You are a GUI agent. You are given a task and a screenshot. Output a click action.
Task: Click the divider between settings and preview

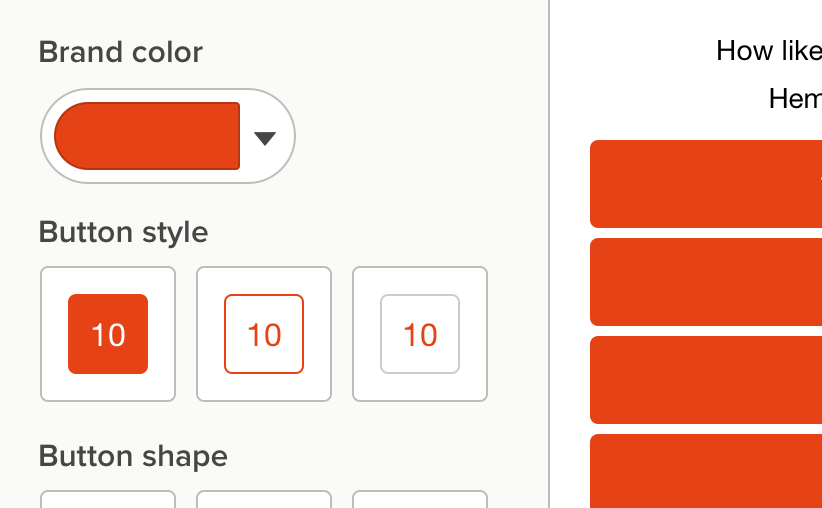click(549, 254)
